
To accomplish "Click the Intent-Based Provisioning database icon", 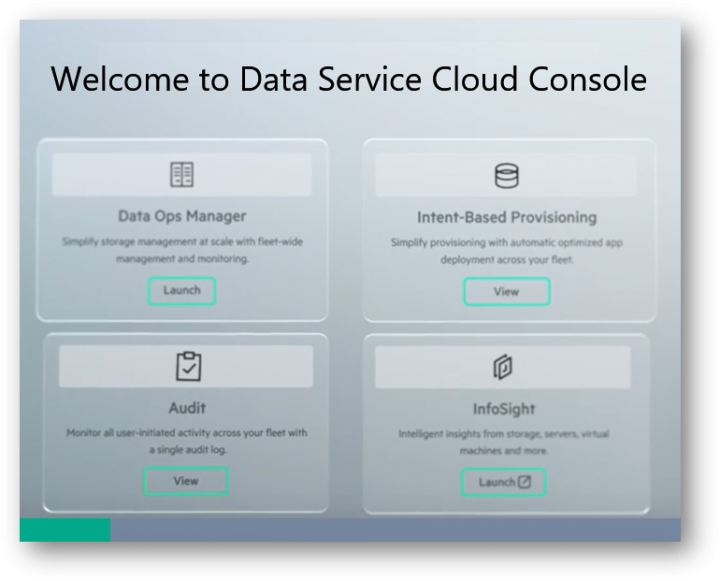I will tap(506, 176).
